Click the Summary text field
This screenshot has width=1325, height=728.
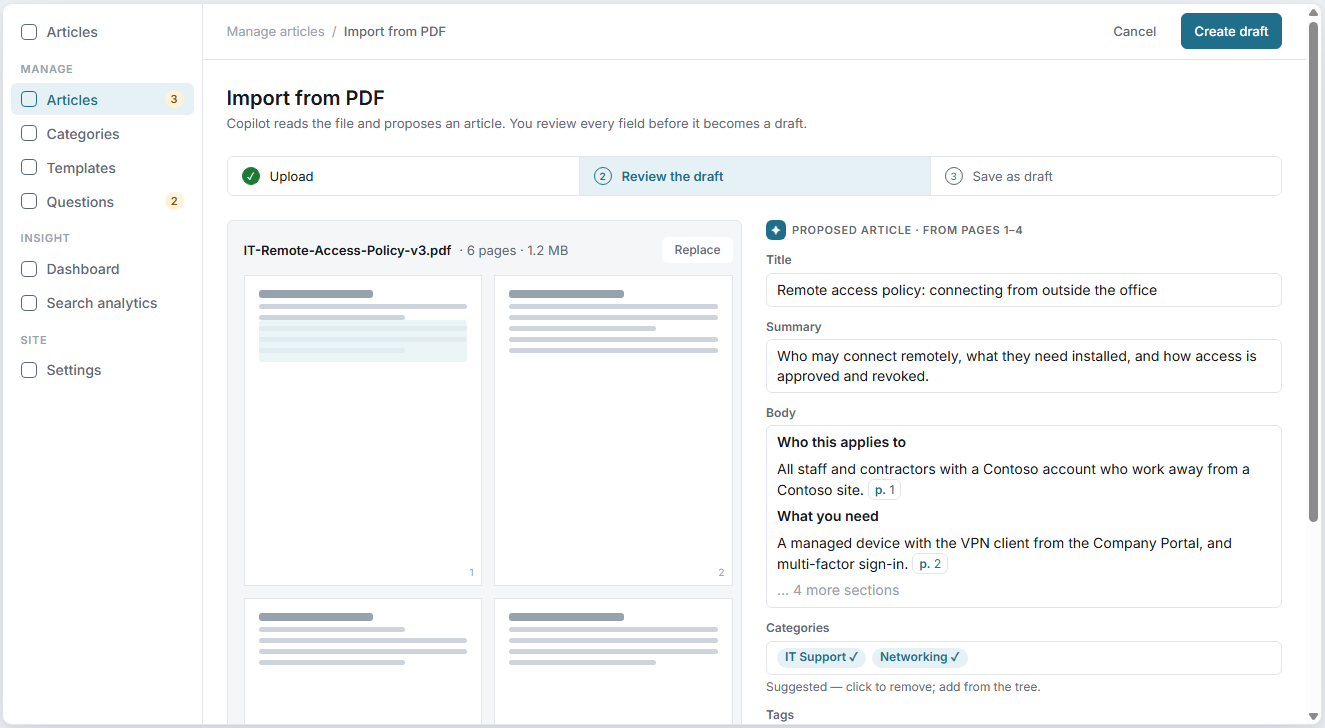[1023, 366]
